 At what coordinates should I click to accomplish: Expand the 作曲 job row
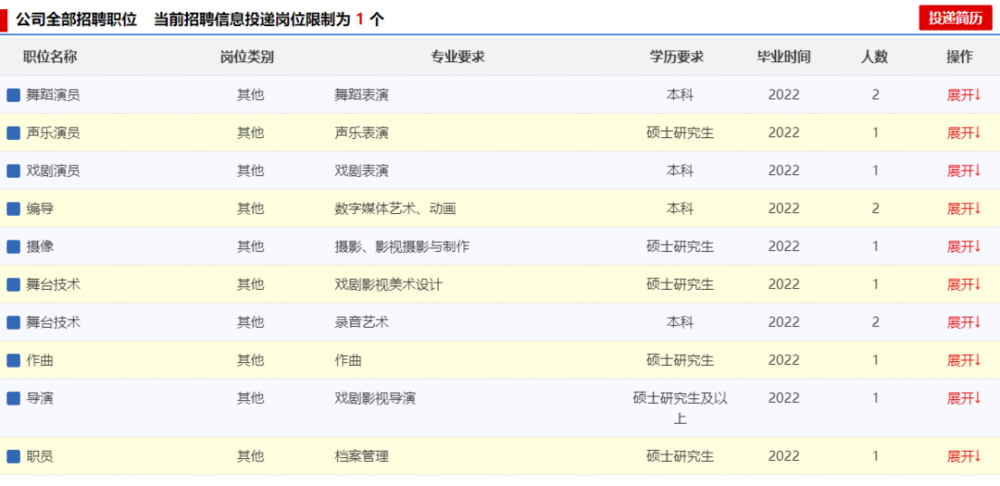point(964,360)
